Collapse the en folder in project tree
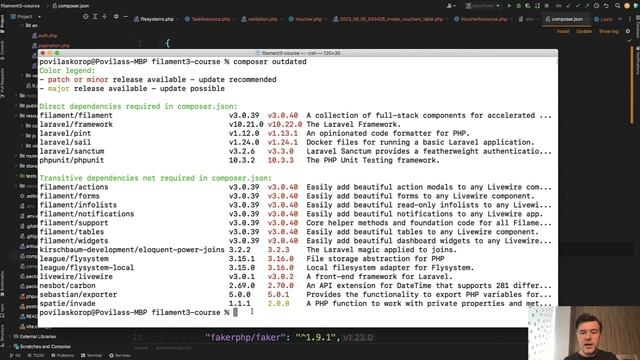This screenshot has width=640, height=360. 22,25
